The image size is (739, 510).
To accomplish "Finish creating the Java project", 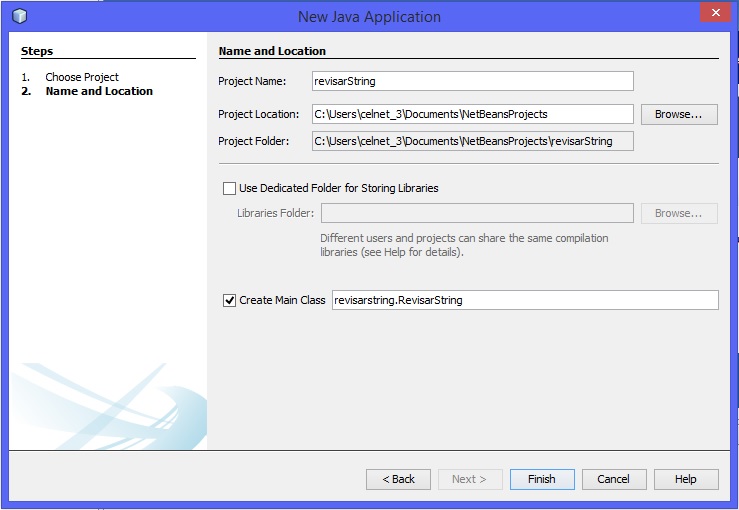I will (542, 479).
